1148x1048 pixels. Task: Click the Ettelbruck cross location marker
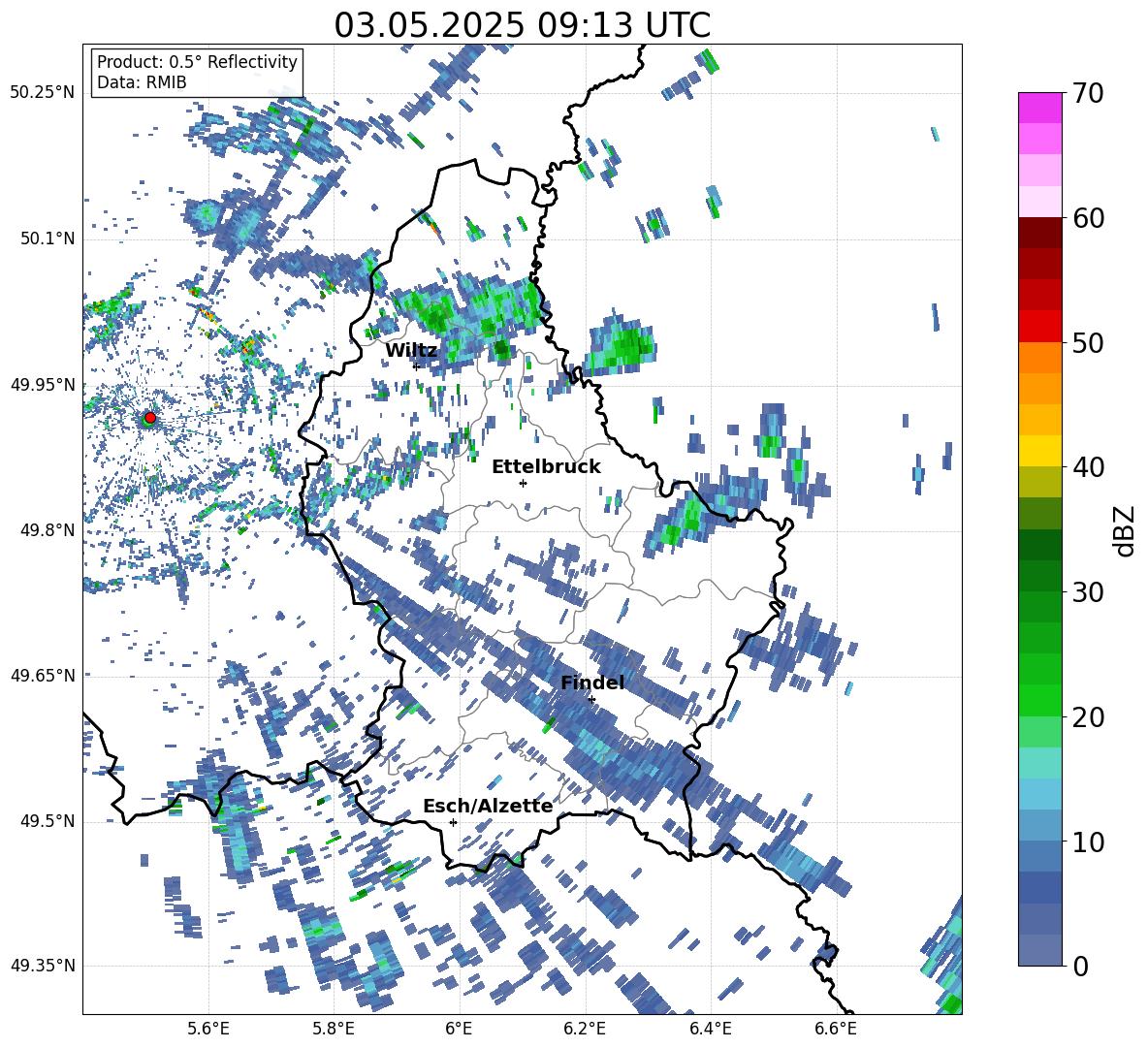tap(523, 483)
